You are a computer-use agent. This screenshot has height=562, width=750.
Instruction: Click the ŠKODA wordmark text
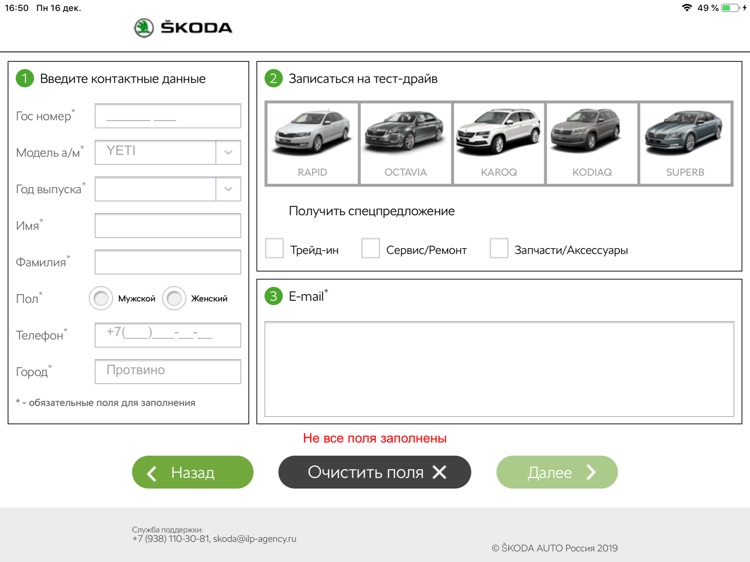tap(197, 27)
